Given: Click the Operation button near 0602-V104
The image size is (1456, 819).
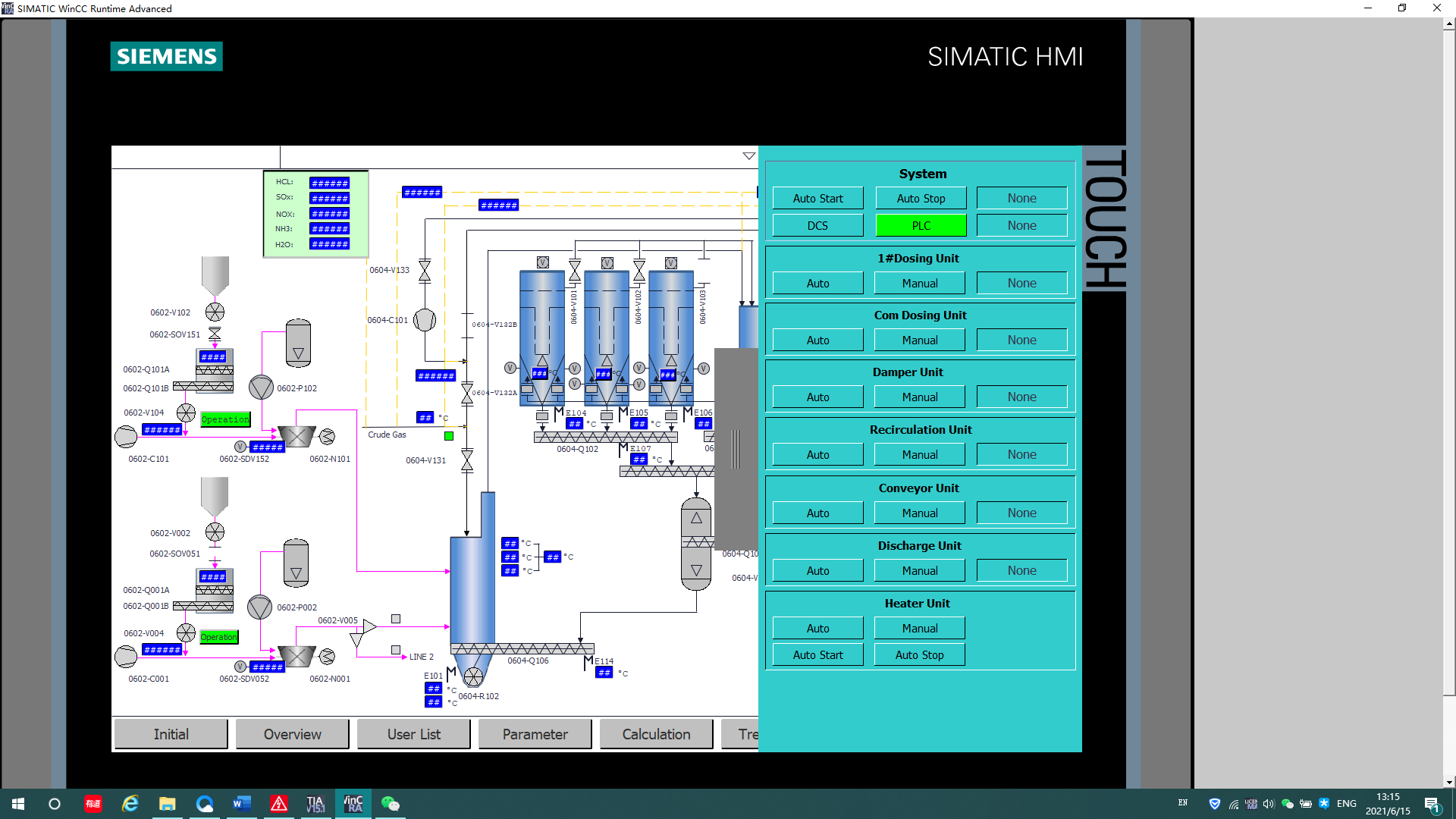Looking at the screenshot, I should tap(225, 419).
